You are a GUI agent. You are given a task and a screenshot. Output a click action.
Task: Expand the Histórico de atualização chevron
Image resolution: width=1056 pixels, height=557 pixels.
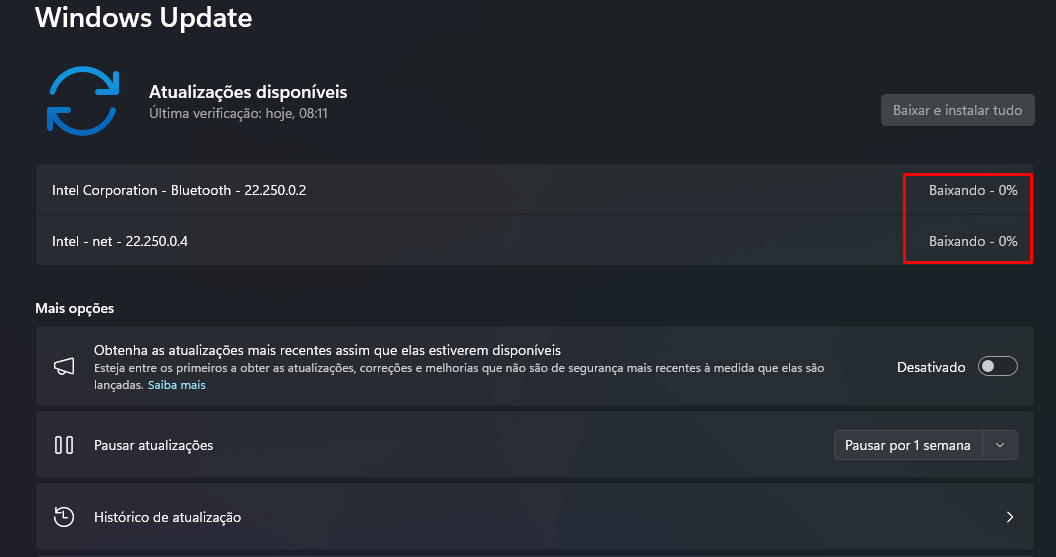(x=1009, y=517)
